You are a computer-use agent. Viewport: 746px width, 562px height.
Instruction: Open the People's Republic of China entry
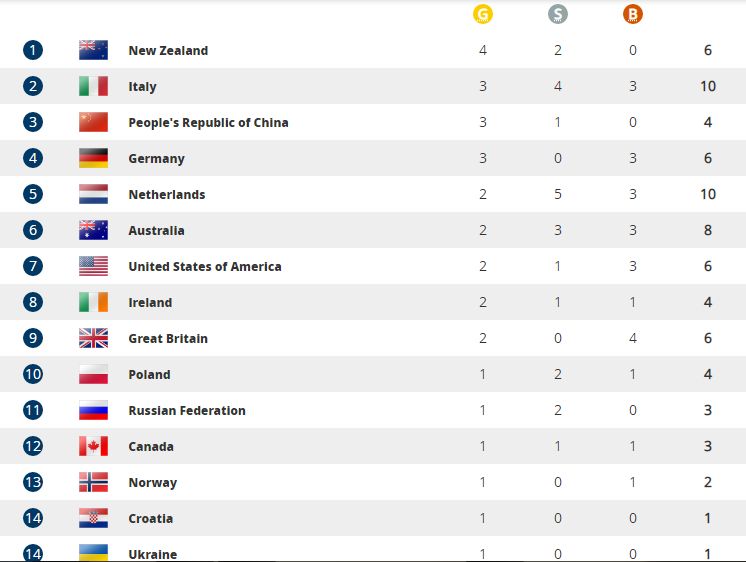[208, 123]
